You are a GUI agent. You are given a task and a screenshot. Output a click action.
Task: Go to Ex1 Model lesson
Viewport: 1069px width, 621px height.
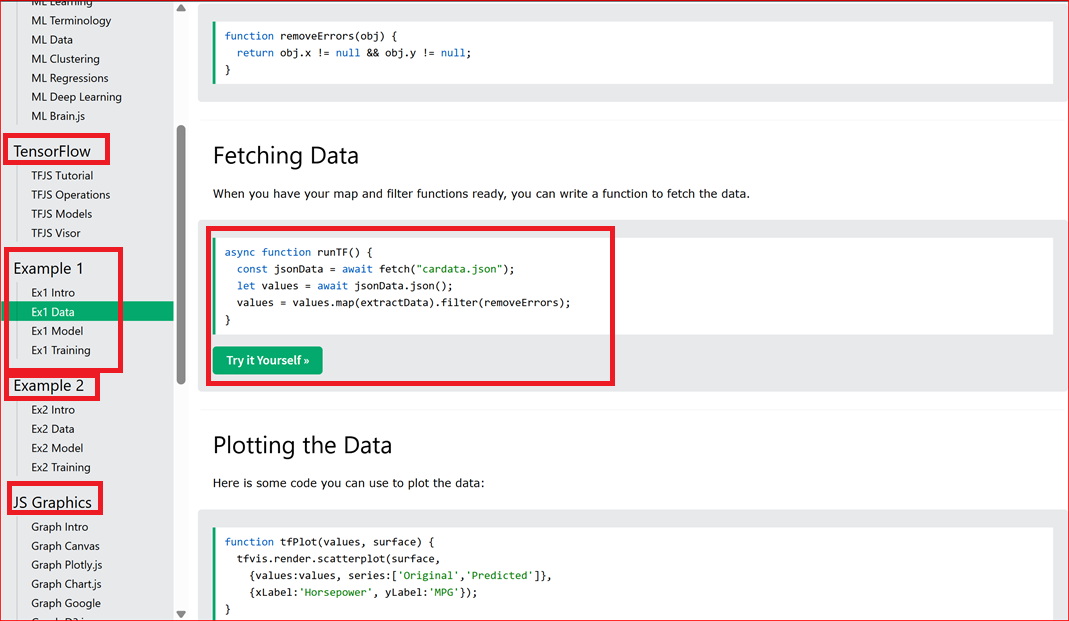coord(57,331)
